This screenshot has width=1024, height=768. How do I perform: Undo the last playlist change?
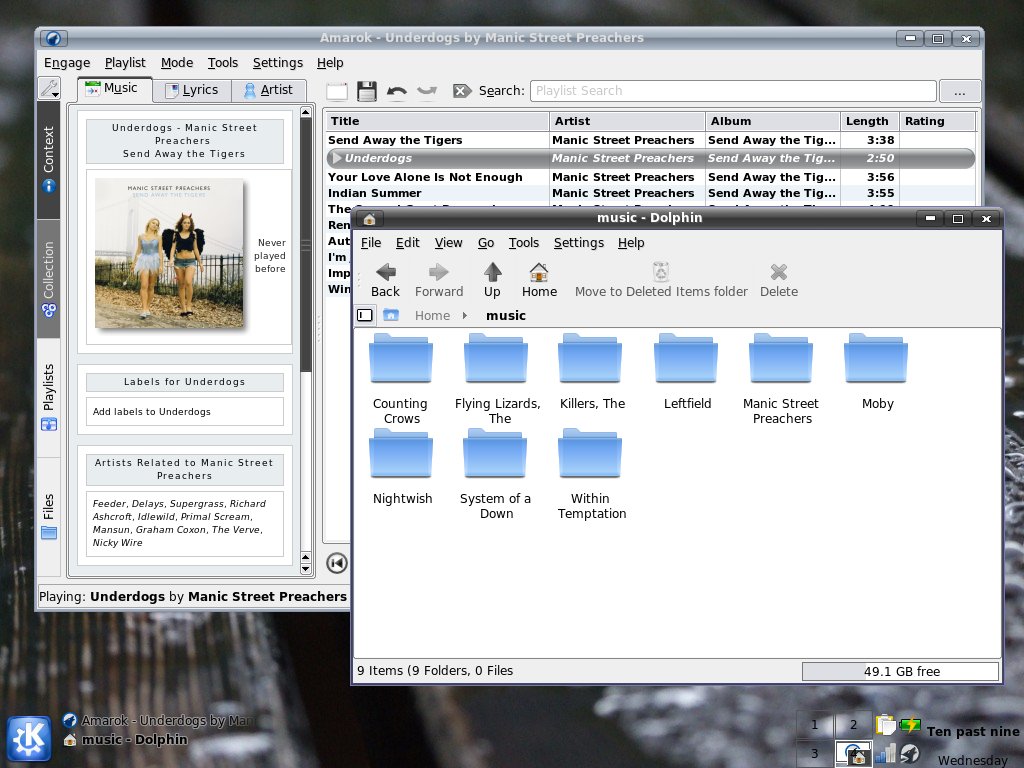click(x=397, y=90)
